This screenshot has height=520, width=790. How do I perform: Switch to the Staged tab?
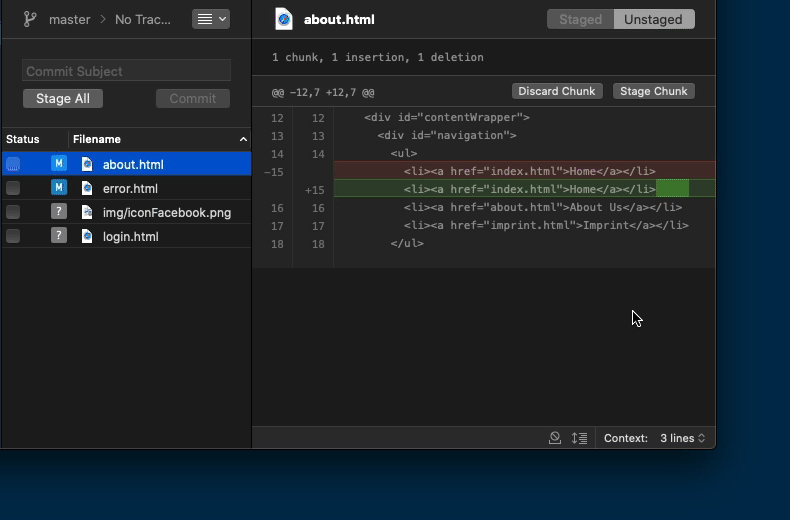pos(580,19)
